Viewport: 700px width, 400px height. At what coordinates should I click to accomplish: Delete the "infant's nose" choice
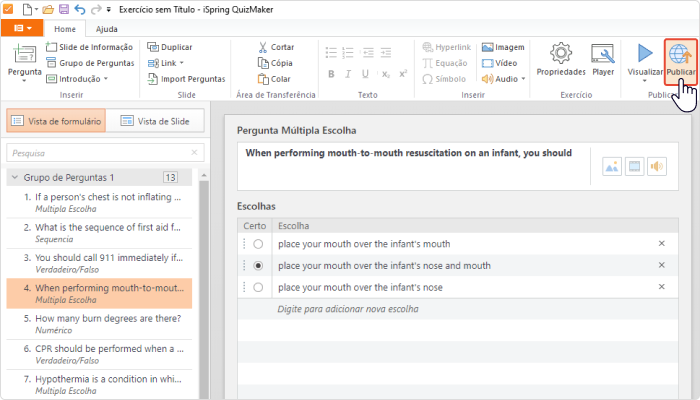pyautogui.click(x=662, y=287)
